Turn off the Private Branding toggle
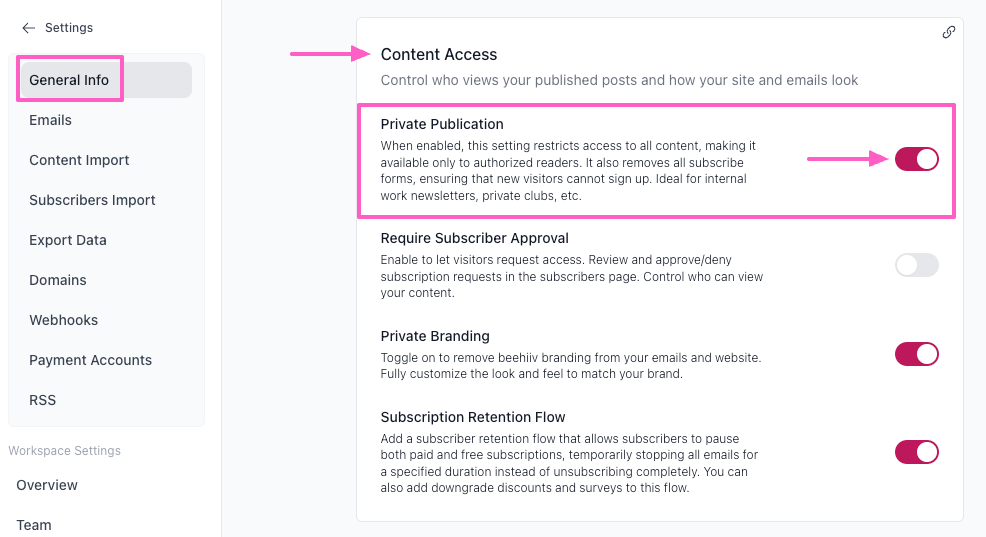Screen dimensions: 986x537 916,354
